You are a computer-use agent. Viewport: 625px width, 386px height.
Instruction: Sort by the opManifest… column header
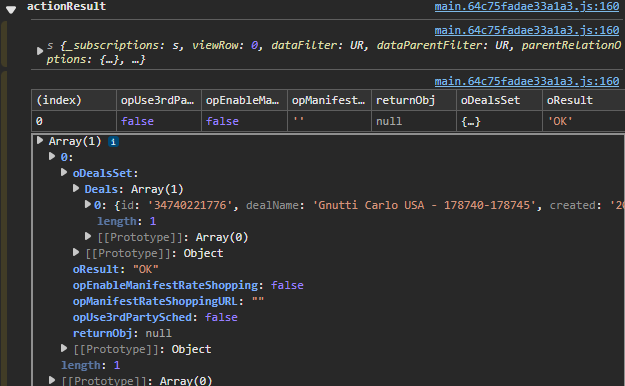[329, 100]
